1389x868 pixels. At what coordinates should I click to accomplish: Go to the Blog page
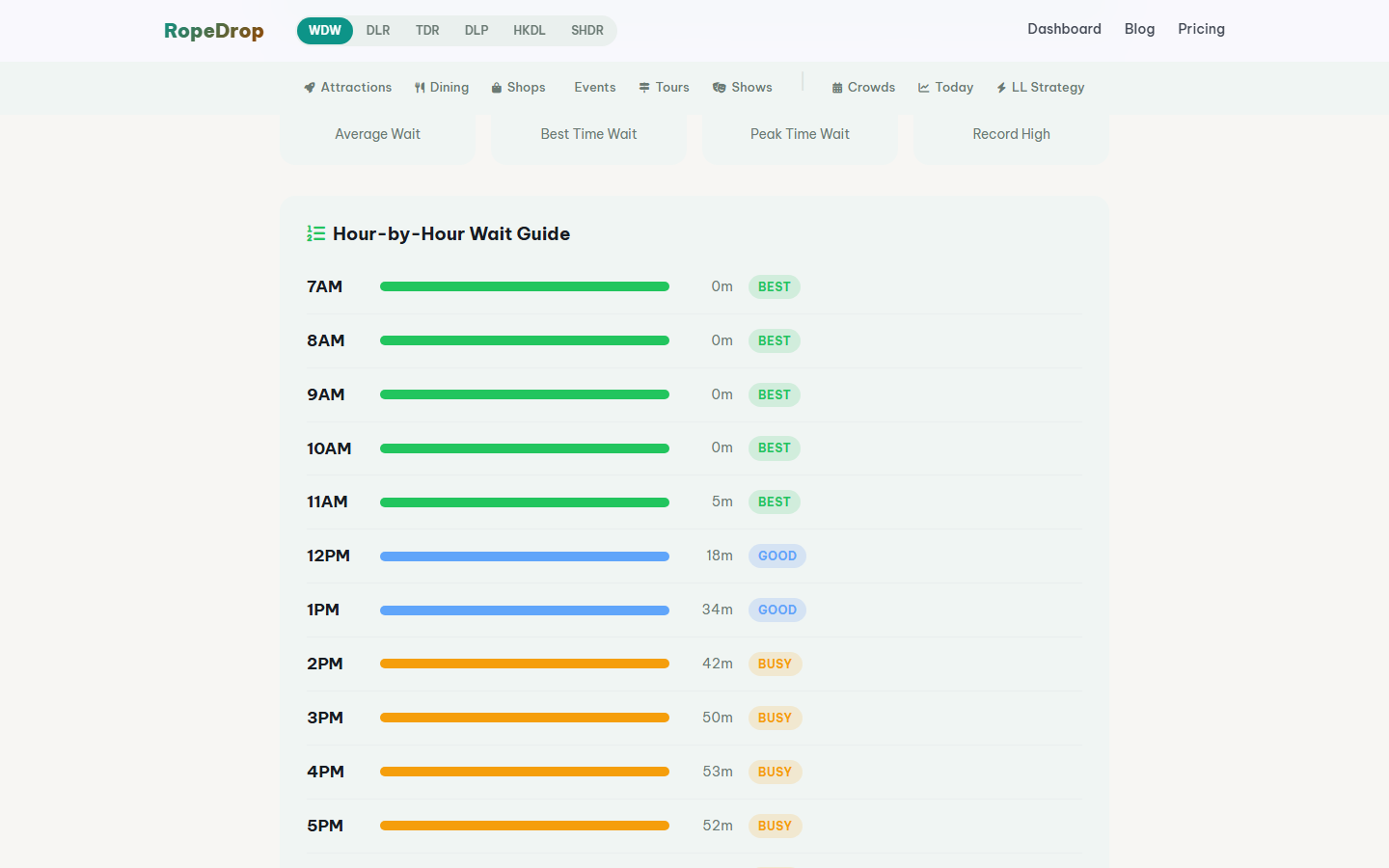tap(1139, 29)
